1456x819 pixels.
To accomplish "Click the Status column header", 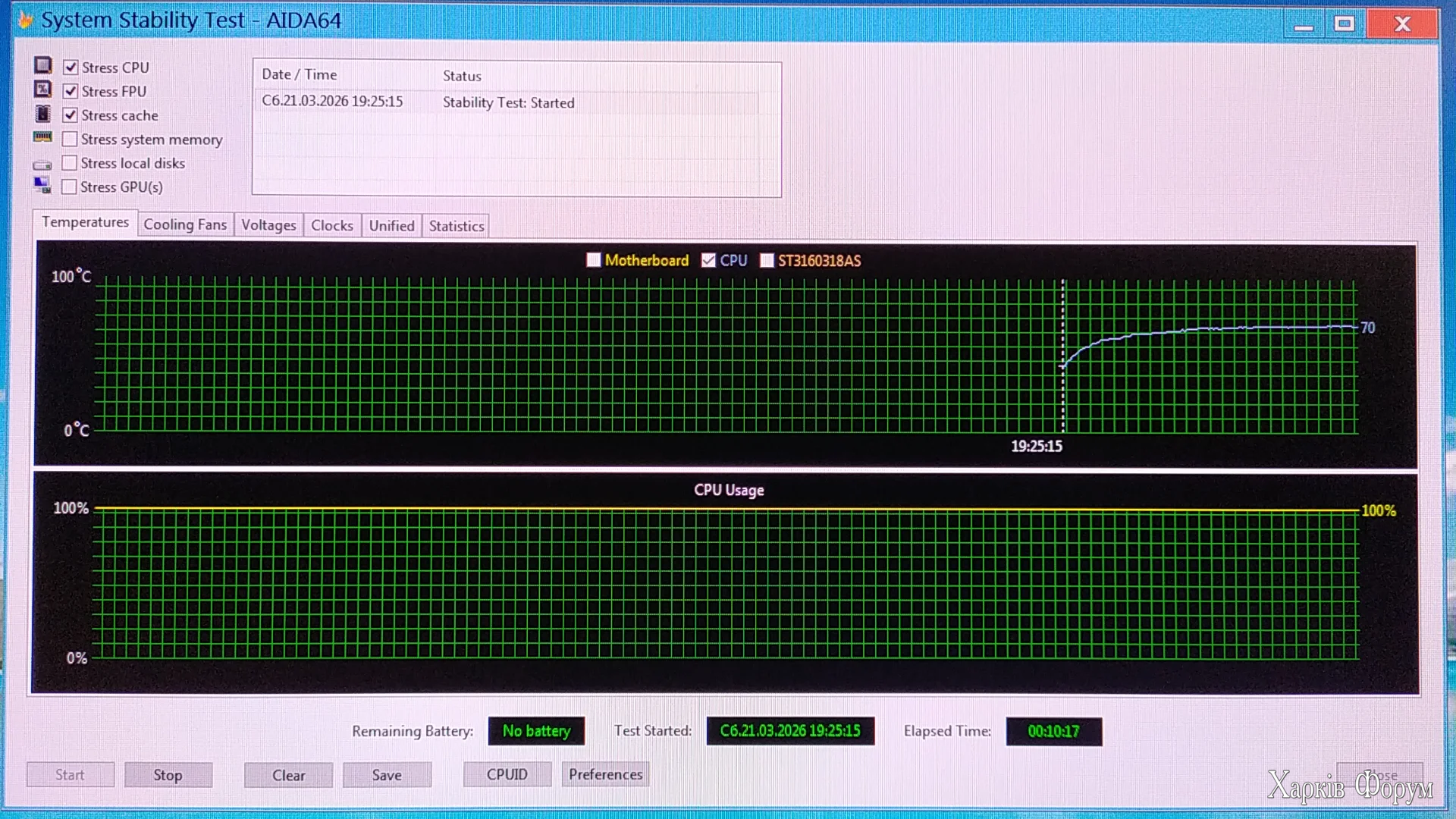I will coord(462,76).
